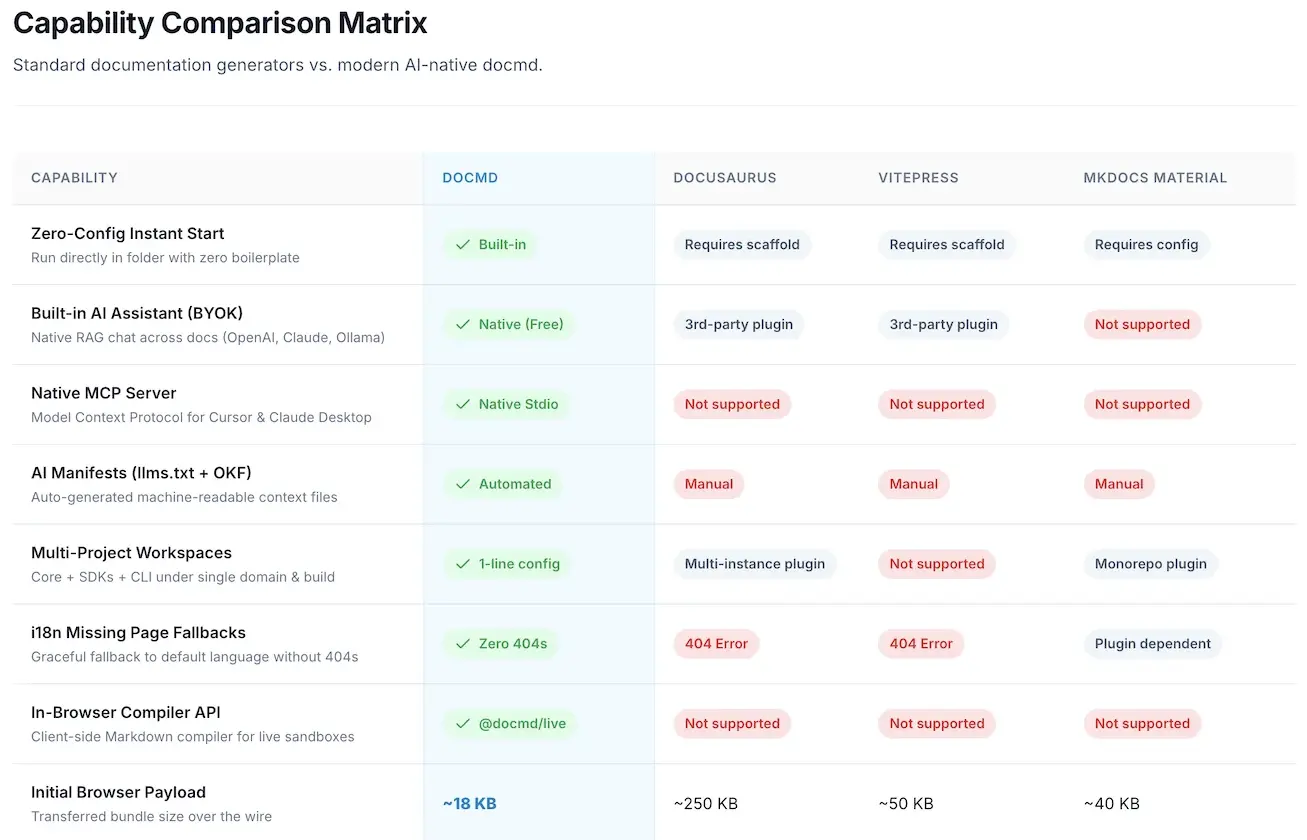1307x840 pixels.
Task: Click i18n Missing Page Fallbacks title
Action: 138,633
